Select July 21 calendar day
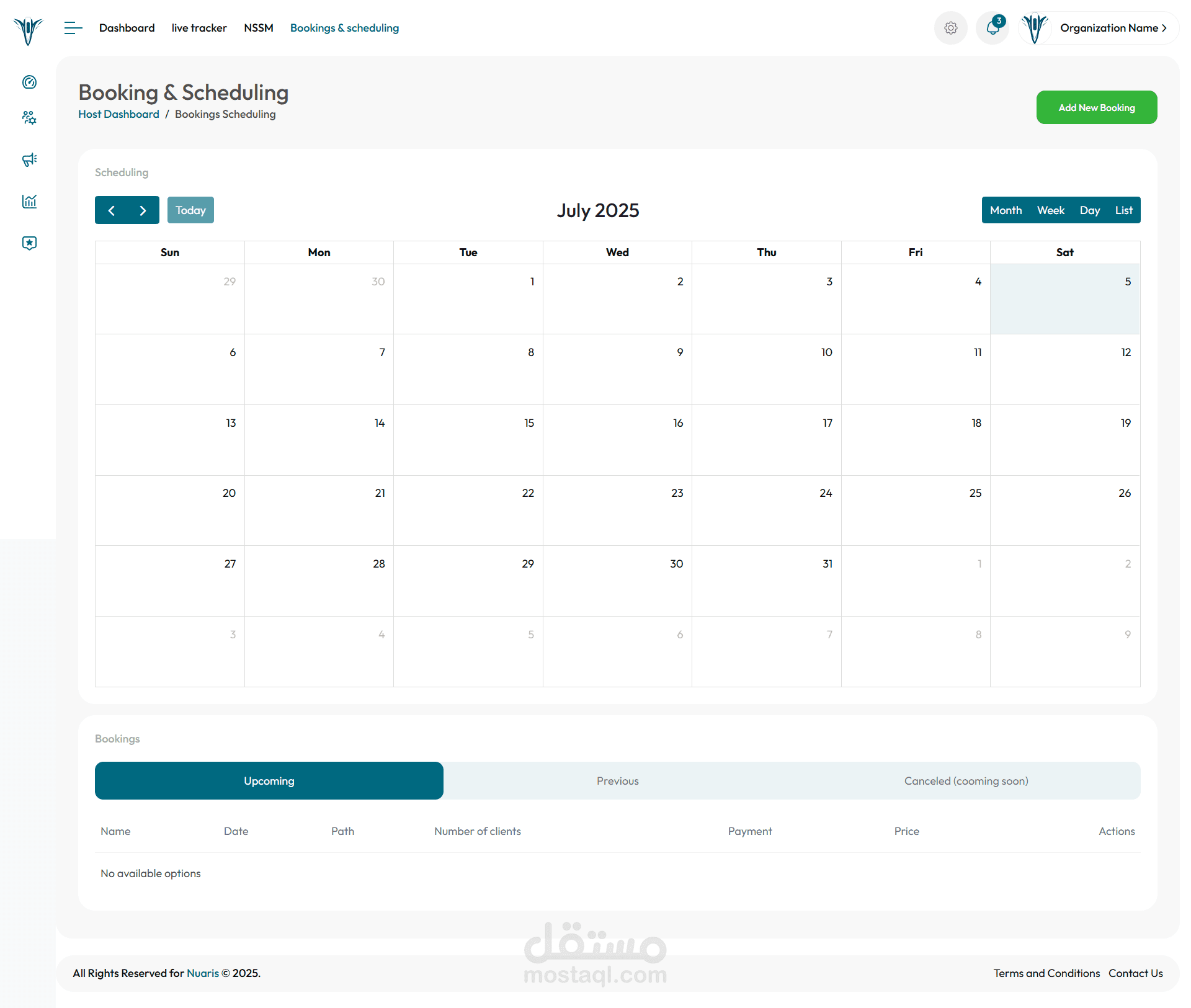Viewport: 1191px width, 1008px height. tap(319, 511)
